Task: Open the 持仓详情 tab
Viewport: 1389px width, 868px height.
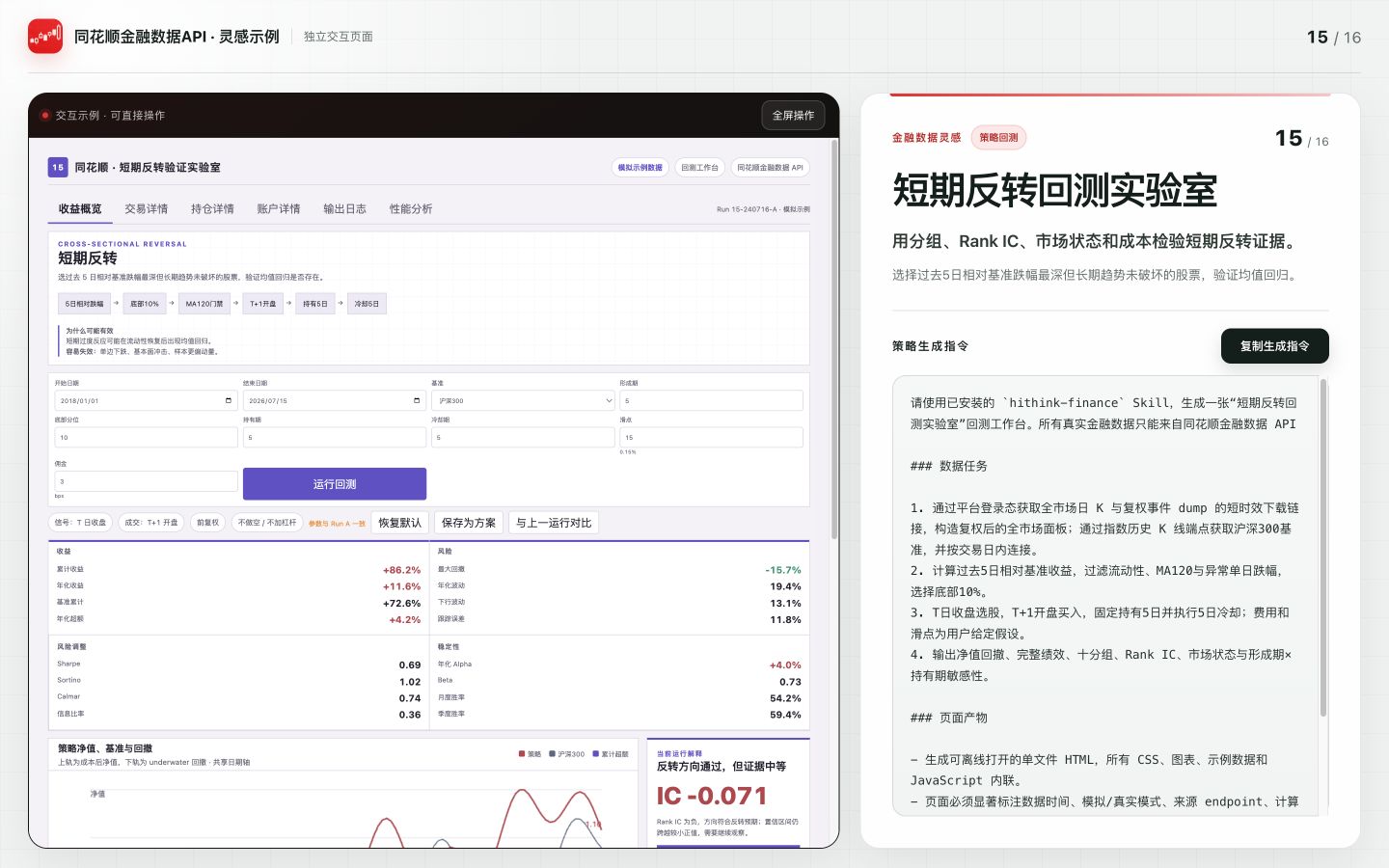Action: click(x=212, y=209)
